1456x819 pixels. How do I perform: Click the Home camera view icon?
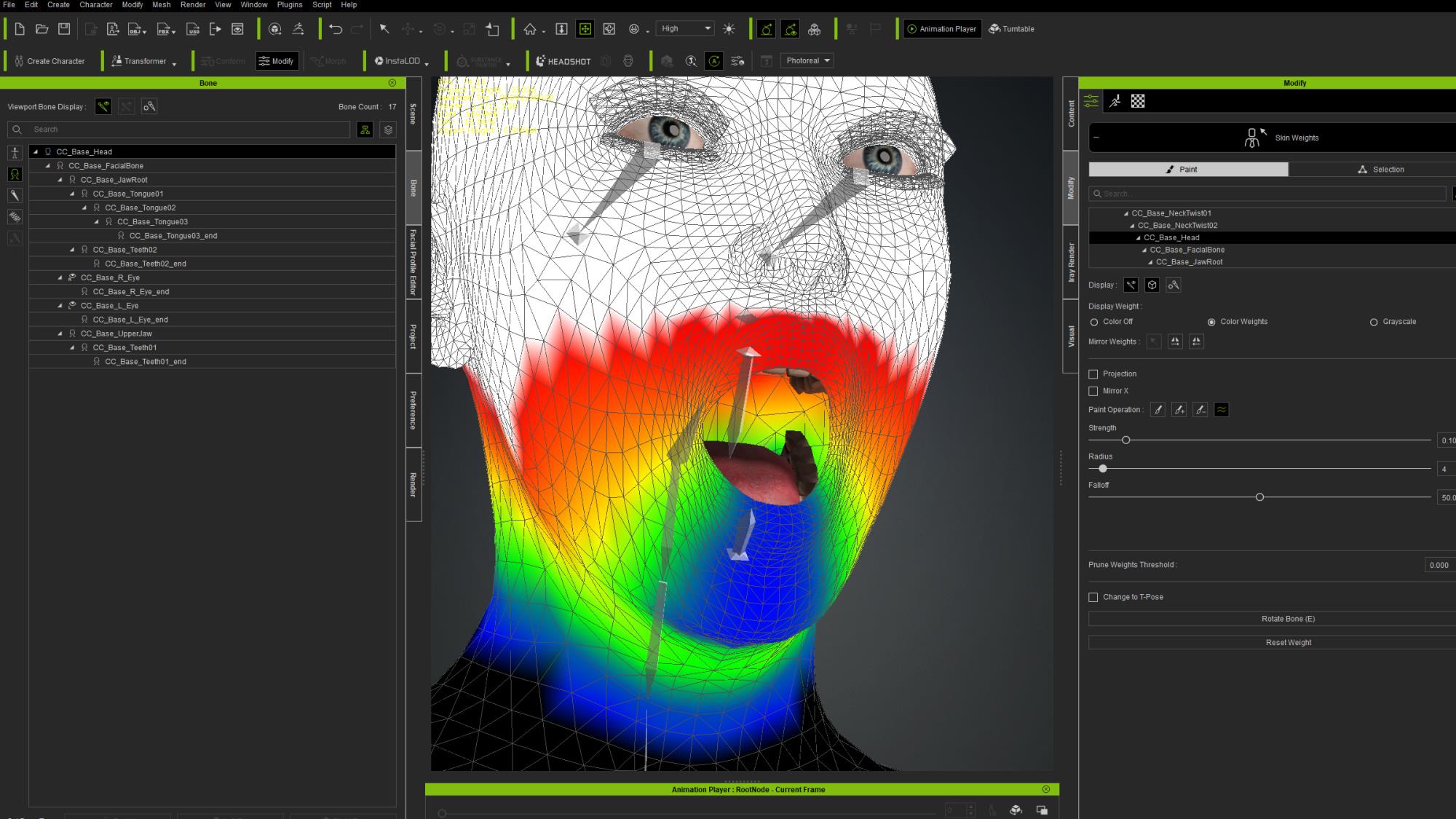click(530, 29)
